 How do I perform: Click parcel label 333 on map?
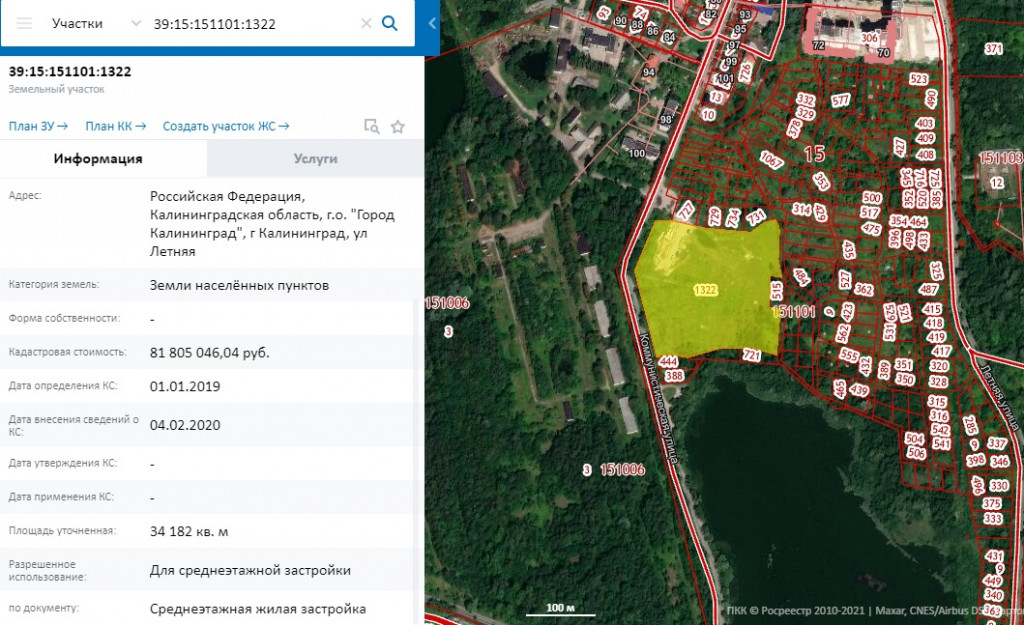pyautogui.click(x=993, y=519)
